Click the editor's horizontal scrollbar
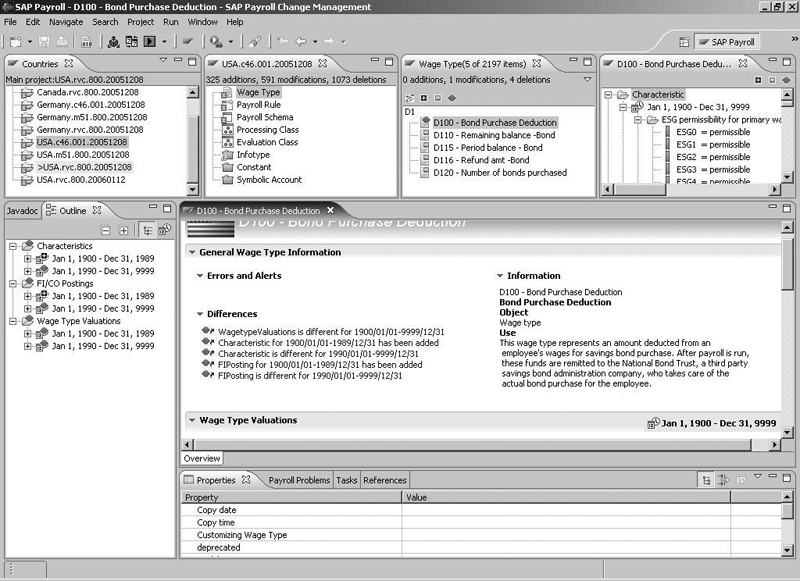 [472, 445]
